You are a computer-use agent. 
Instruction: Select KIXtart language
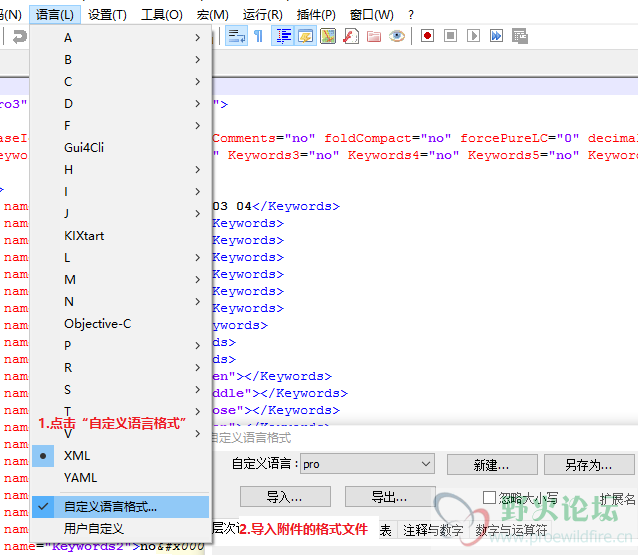click(121, 236)
